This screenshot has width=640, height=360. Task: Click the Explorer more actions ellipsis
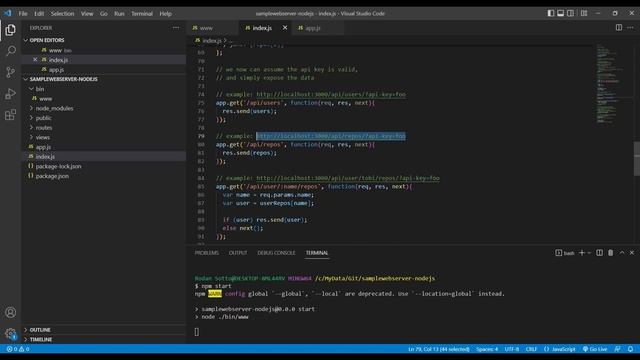176,28
